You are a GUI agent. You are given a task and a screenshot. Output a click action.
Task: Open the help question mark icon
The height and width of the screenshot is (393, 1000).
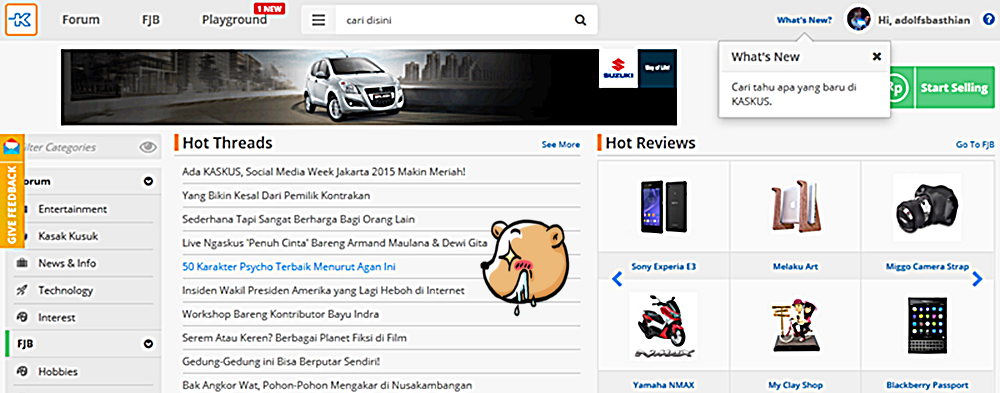click(x=987, y=20)
